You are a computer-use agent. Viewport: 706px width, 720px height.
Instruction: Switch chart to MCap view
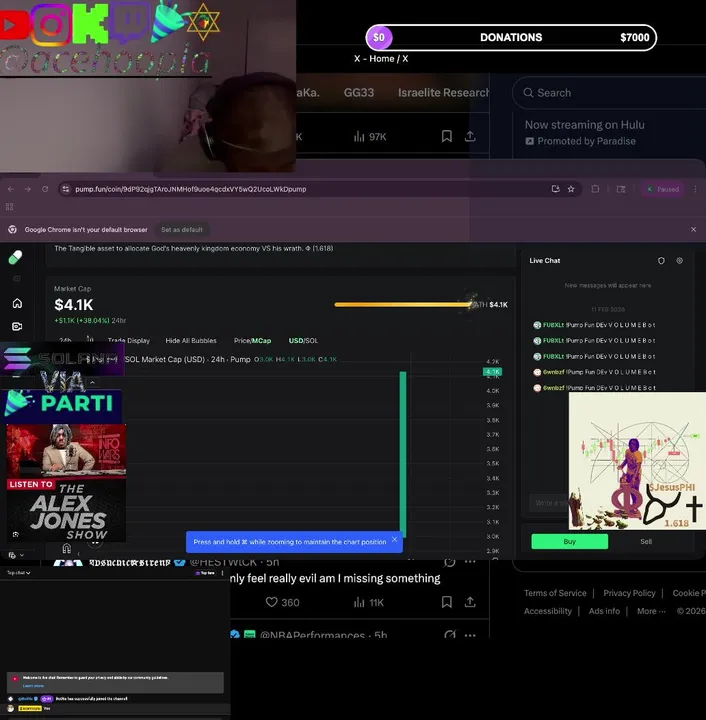coord(261,341)
